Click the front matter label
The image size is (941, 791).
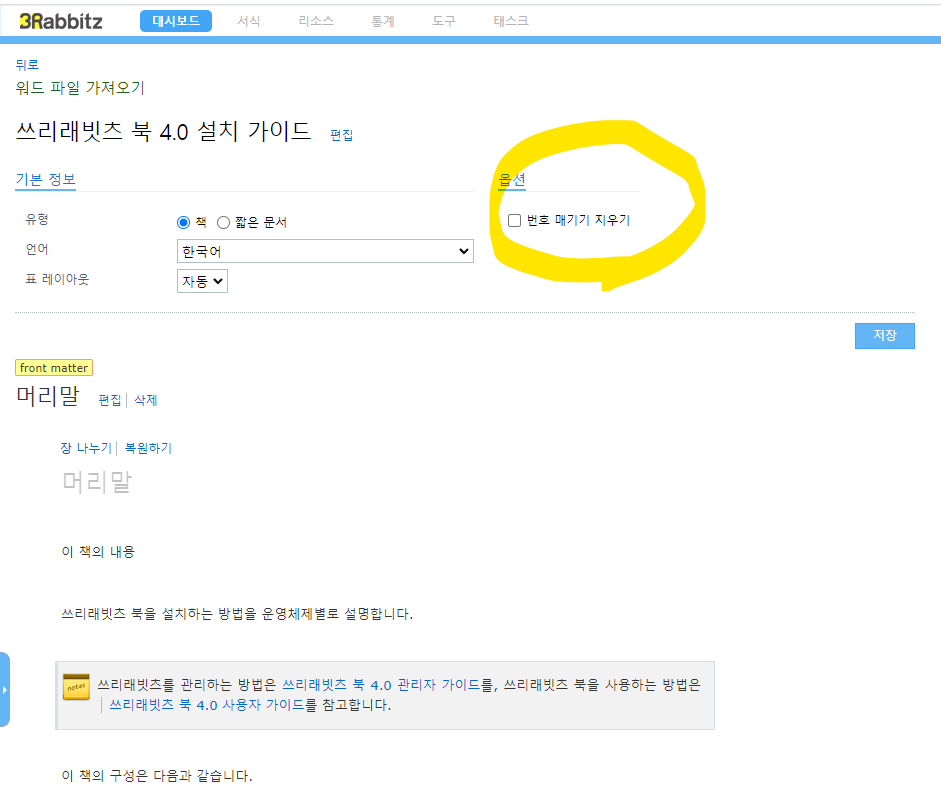point(54,367)
